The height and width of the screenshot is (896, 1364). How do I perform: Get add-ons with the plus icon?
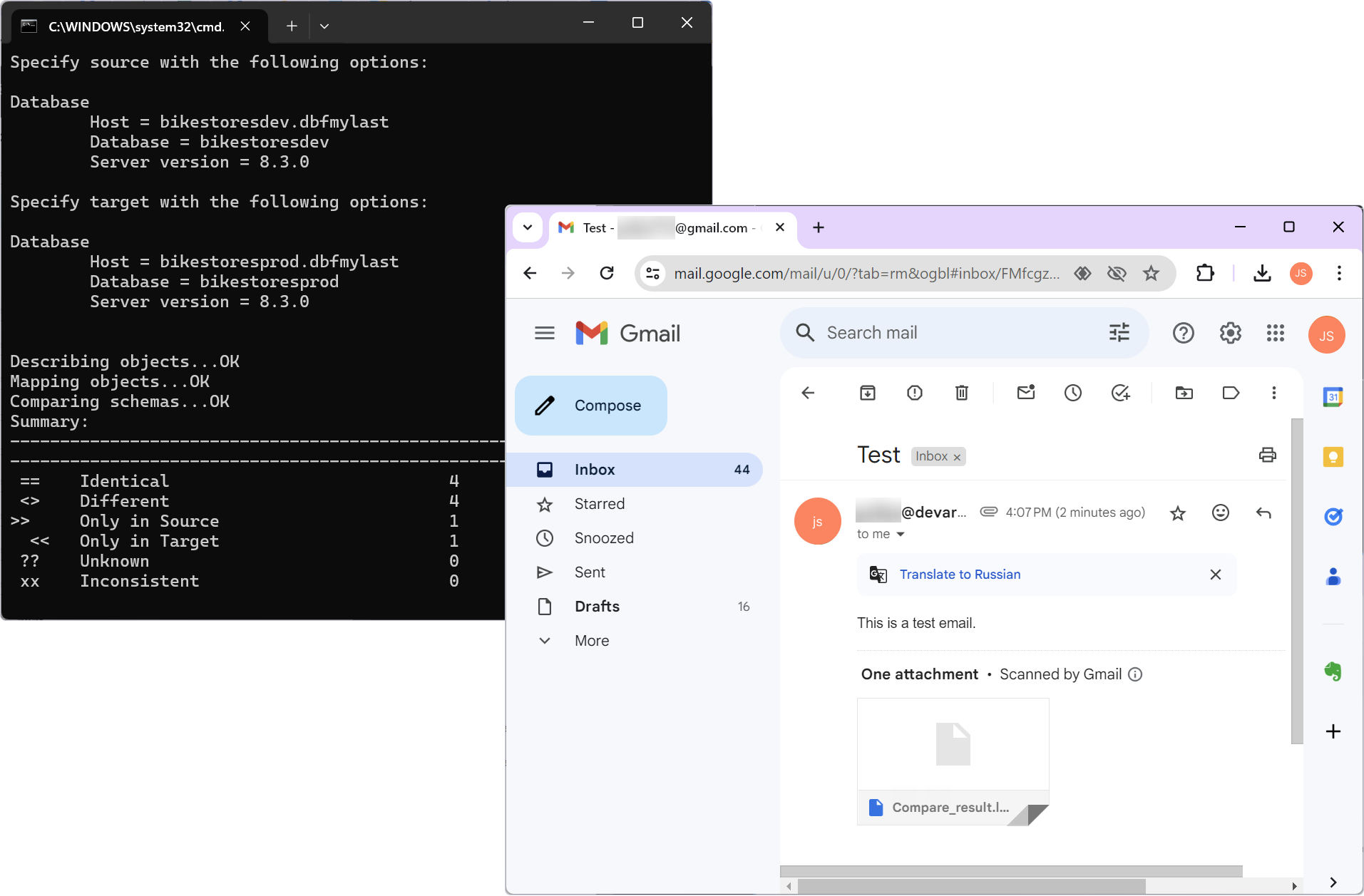click(x=1333, y=731)
